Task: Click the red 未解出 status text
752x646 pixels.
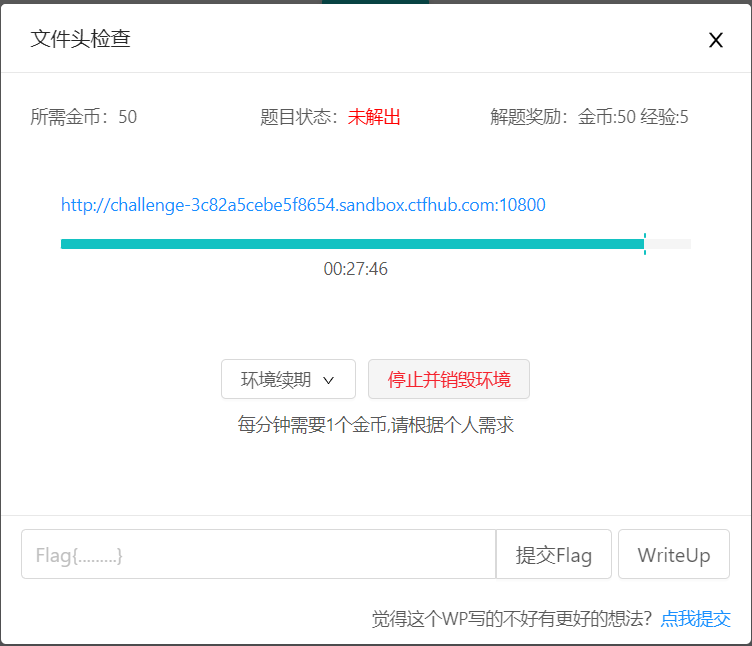Action: click(374, 117)
